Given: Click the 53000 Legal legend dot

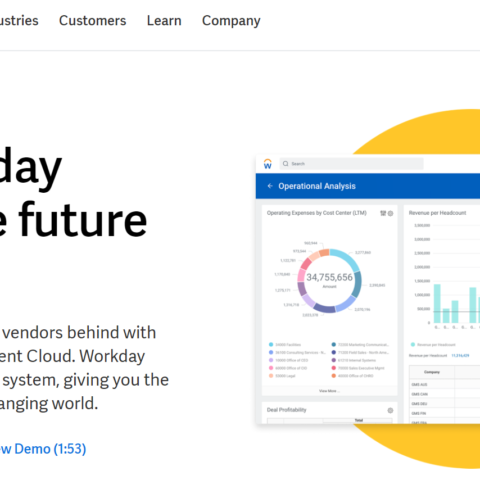Looking at the screenshot, I should click(271, 376).
